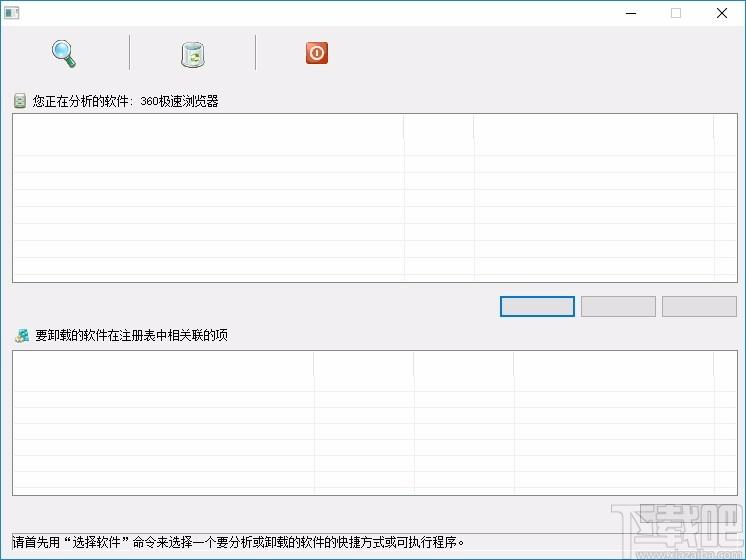Click the magnifier Select Software icon
The height and width of the screenshot is (560, 746).
64,54
